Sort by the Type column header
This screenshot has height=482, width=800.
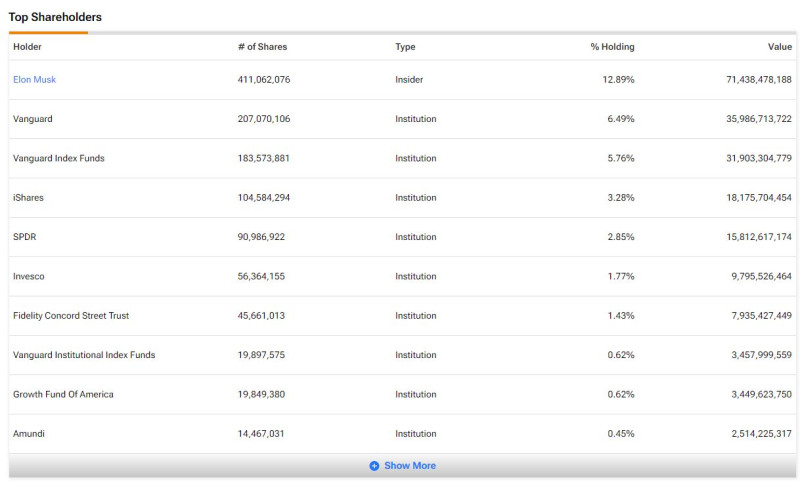click(405, 47)
